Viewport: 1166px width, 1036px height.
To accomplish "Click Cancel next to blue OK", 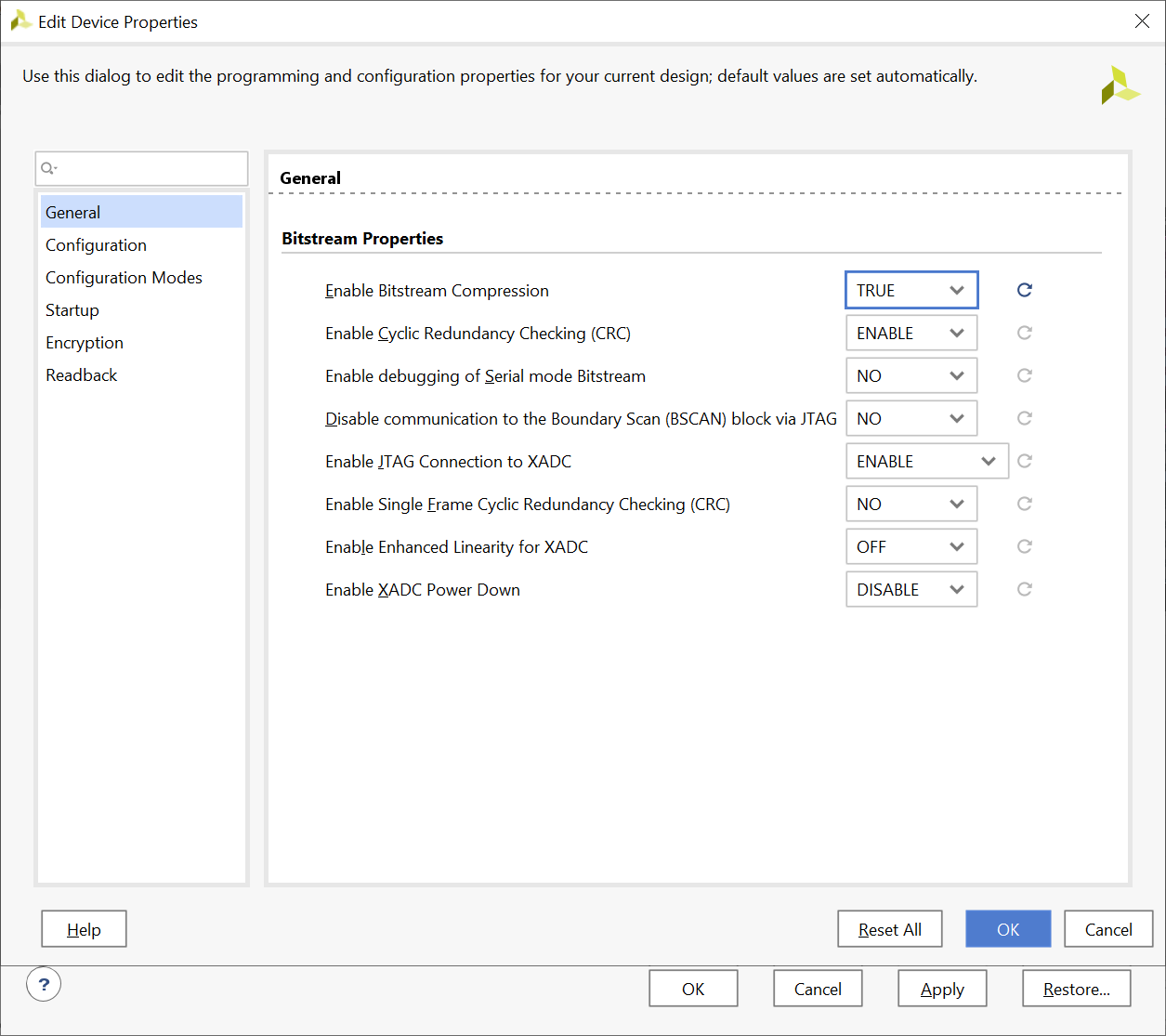I will click(x=1108, y=929).
